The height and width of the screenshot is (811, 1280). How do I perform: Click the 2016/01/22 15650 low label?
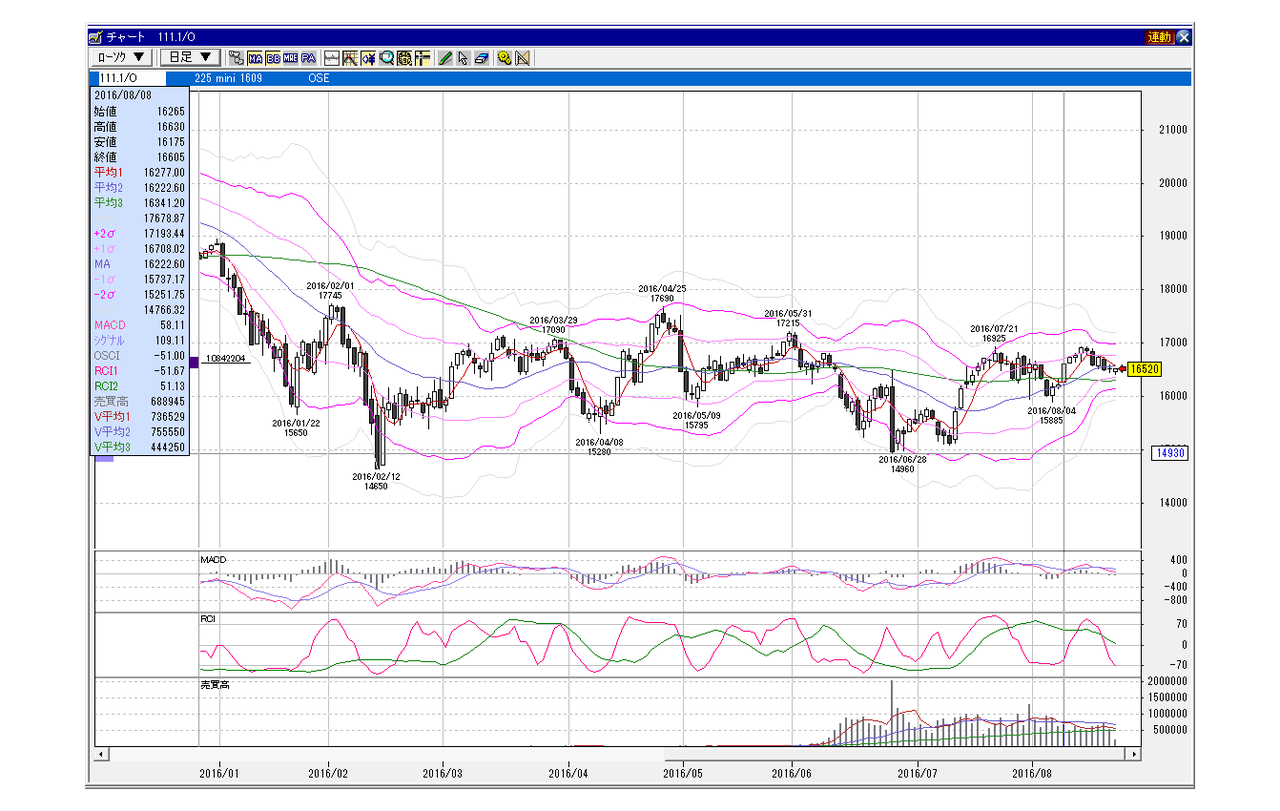296,428
